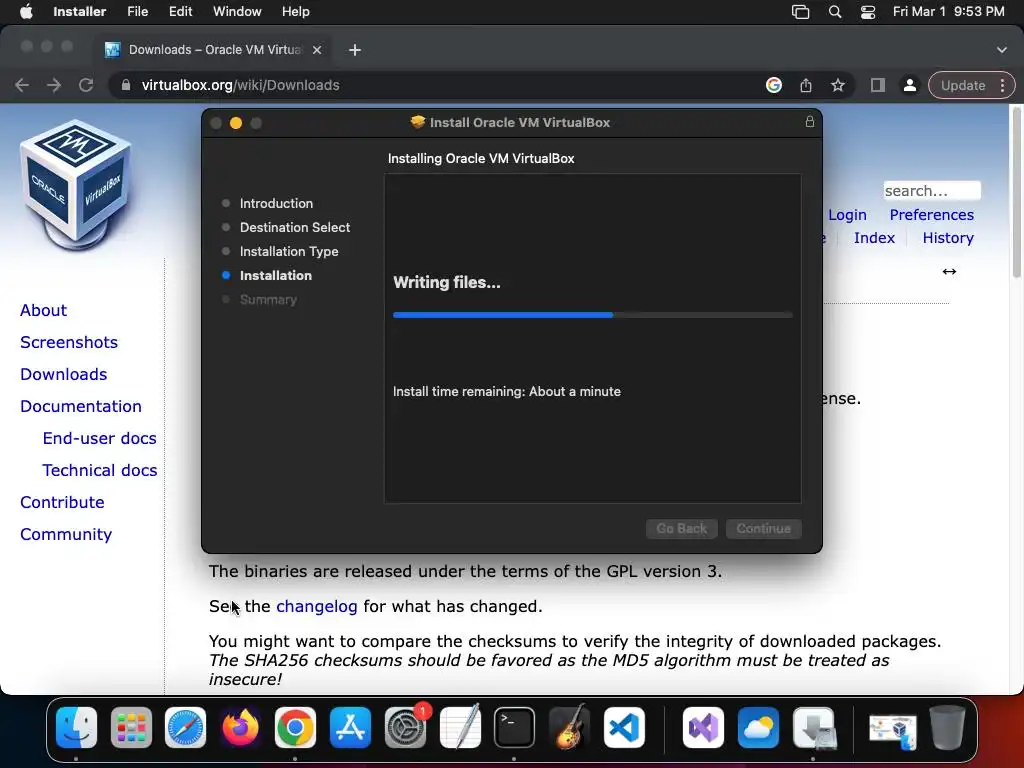This screenshot has height=768, width=1024.
Task: Click the installer lock icon
Action: pyautogui.click(x=810, y=121)
